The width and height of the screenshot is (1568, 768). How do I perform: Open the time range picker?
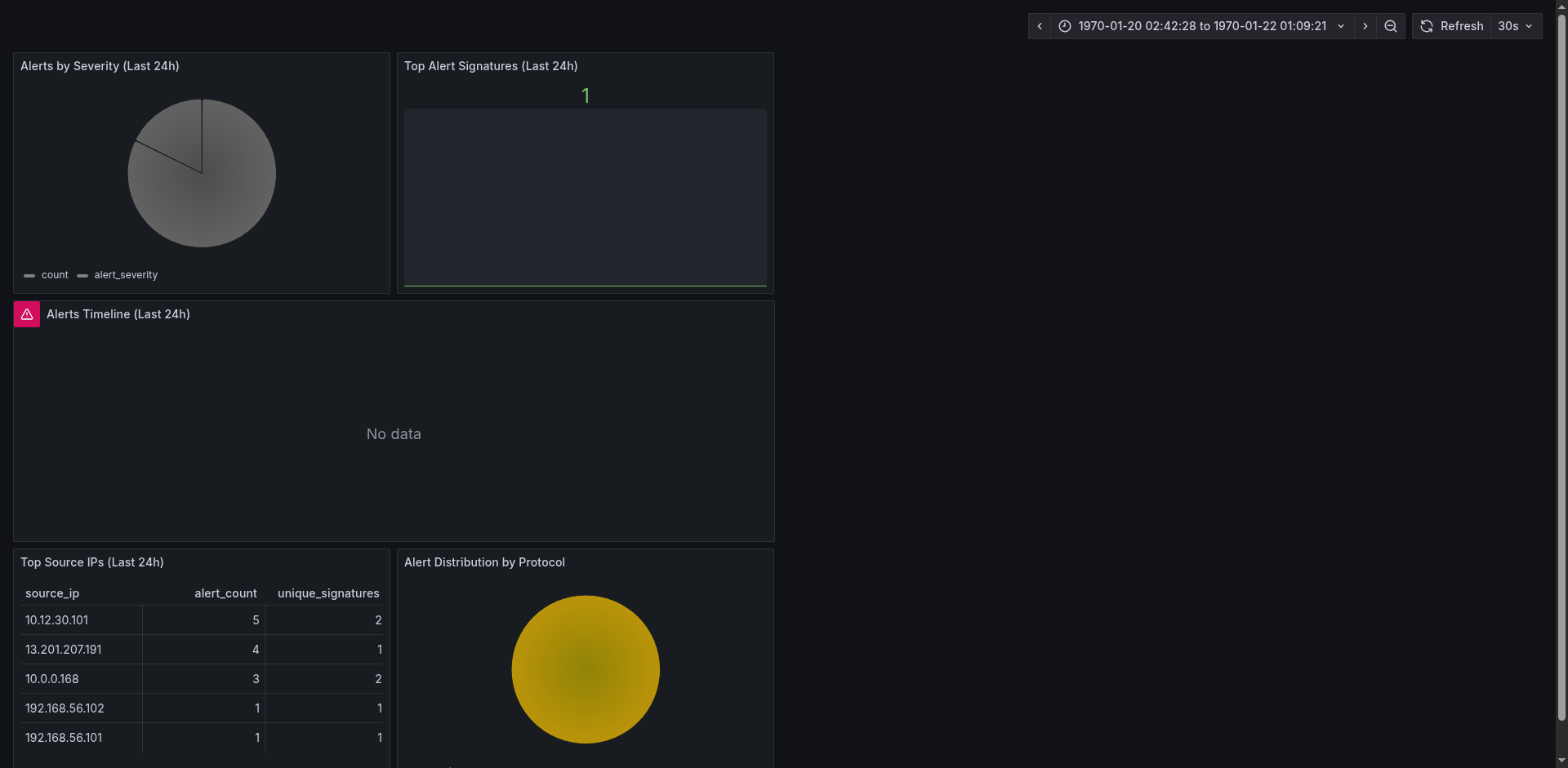[x=1202, y=26]
